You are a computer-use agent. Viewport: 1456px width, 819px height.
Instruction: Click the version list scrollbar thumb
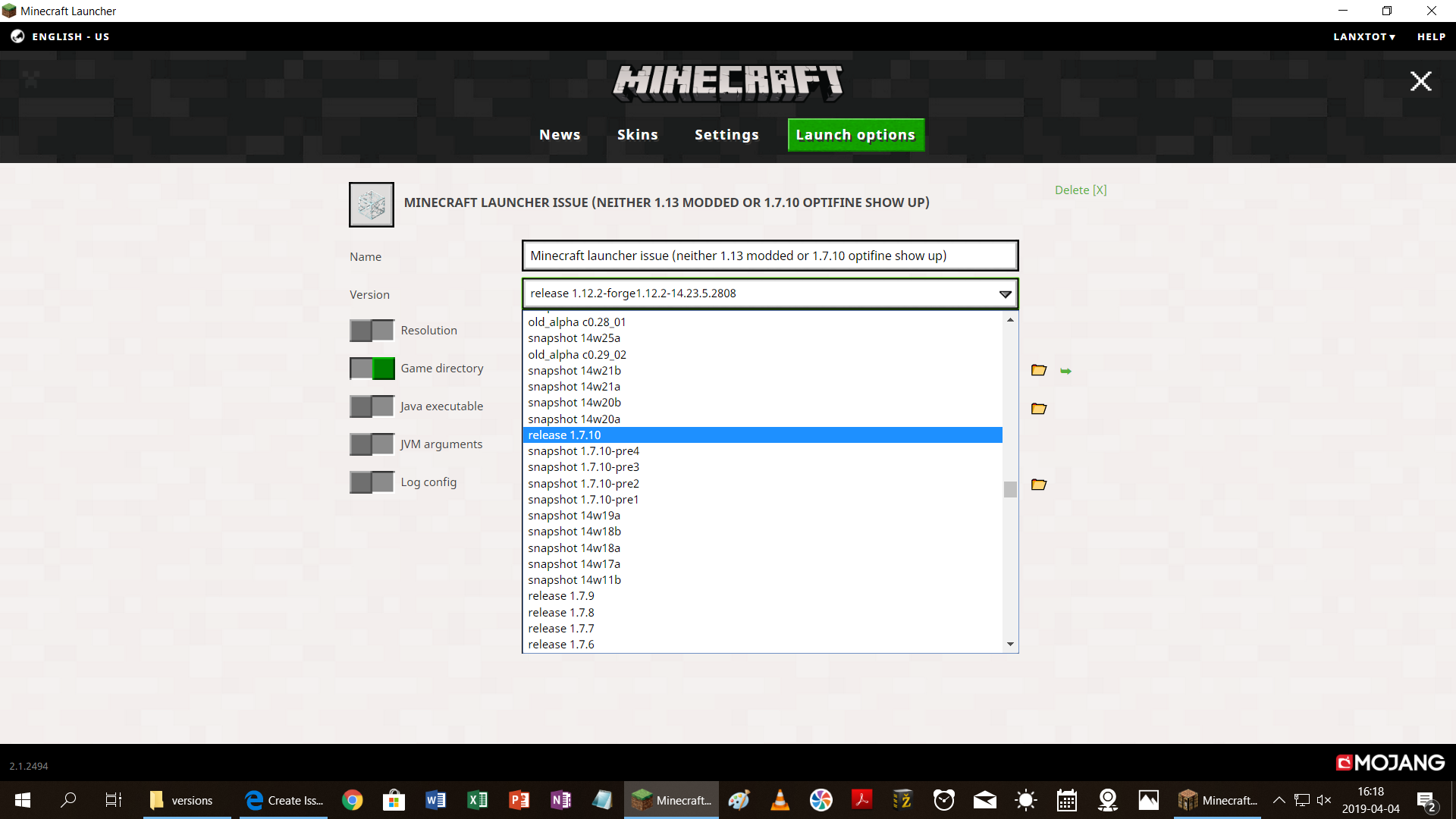point(1010,490)
